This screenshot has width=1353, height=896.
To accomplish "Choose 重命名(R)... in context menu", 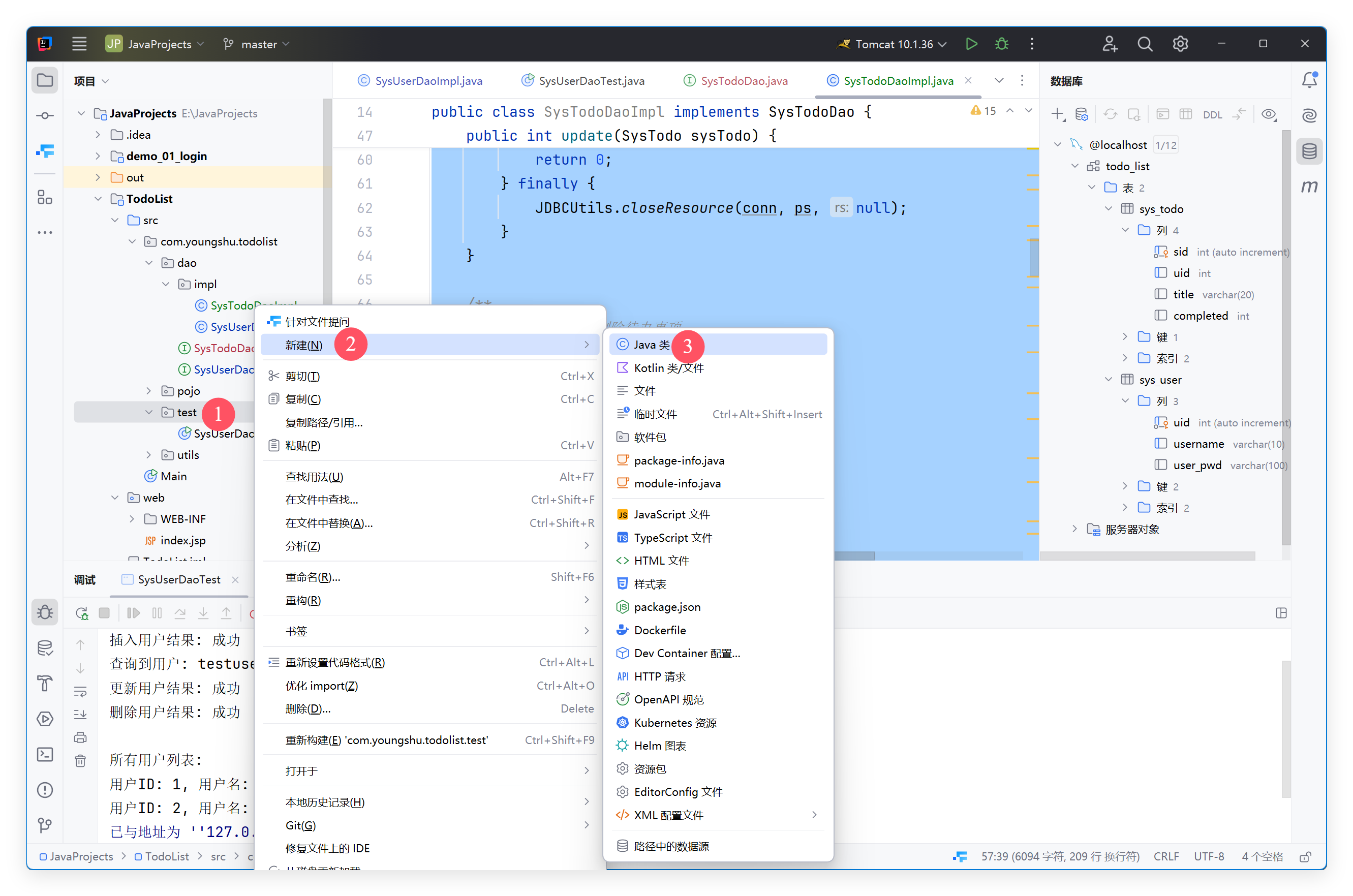I will coord(429,577).
